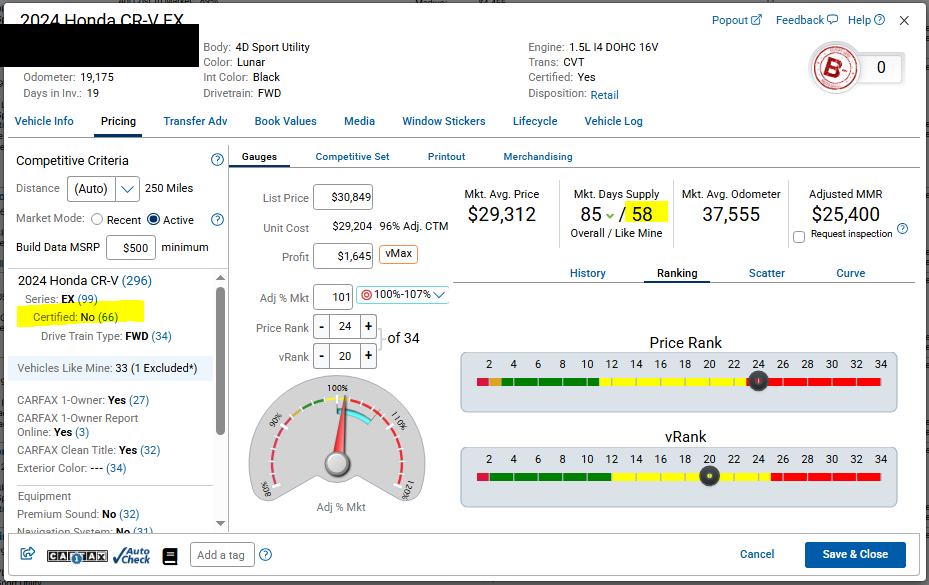Image resolution: width=929 pixels, height=585 pixels.
Task: Select the Active market mode radio
Action: (x=153, y=219)
